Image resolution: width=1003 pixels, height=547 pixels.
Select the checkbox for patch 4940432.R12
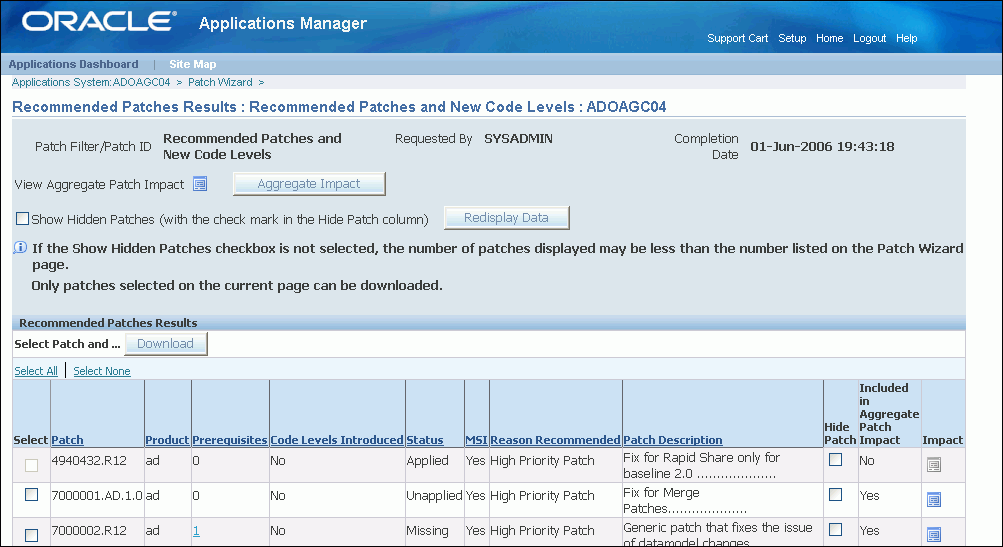31,465
